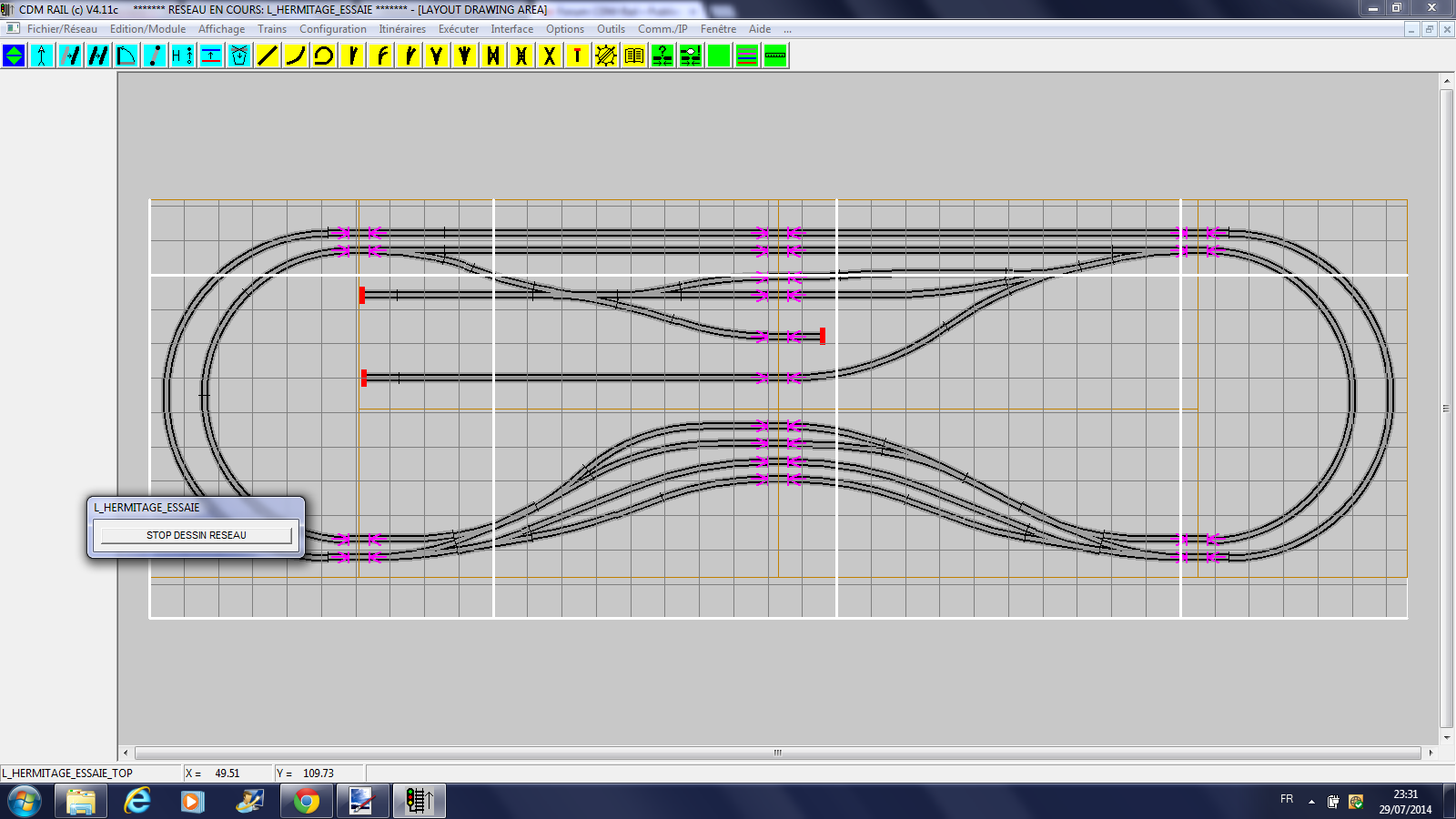Click the blue and green up-down arrows icon
Screen dimensions: 1456x819
pos(14,56)
